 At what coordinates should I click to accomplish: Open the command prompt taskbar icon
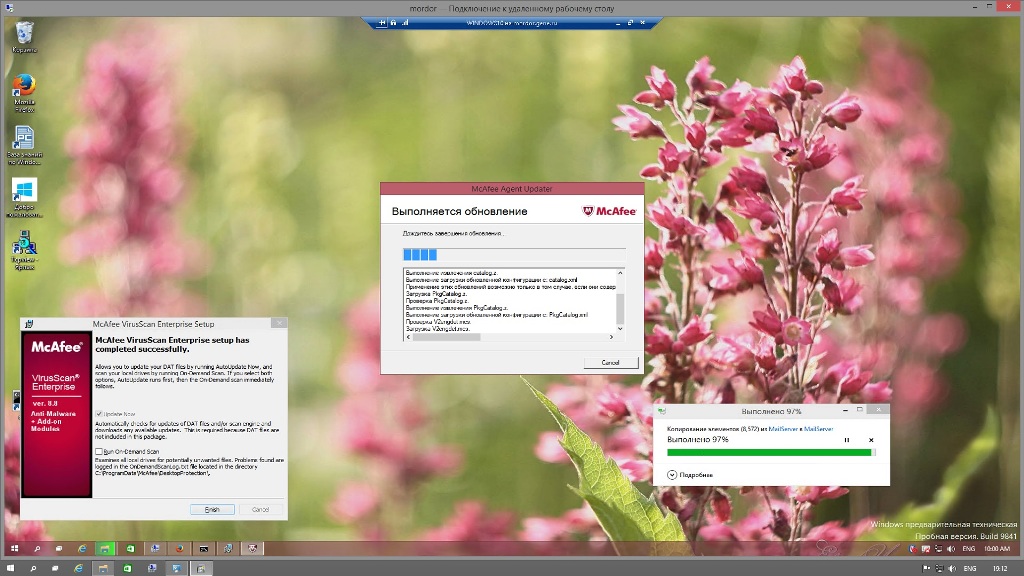click(204, 548)
